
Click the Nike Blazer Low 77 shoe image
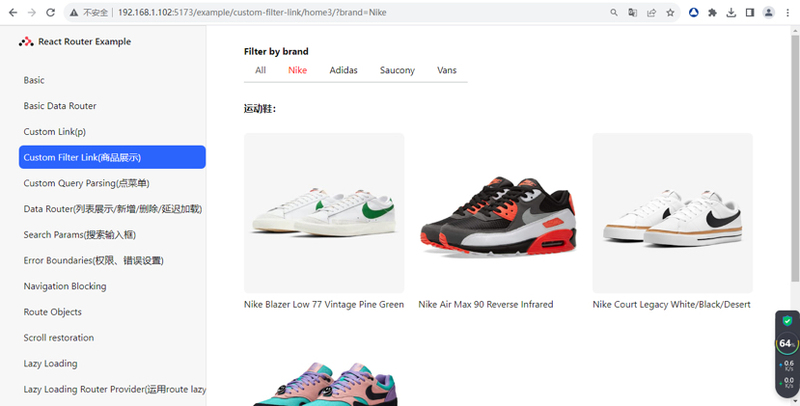(324, 213)
